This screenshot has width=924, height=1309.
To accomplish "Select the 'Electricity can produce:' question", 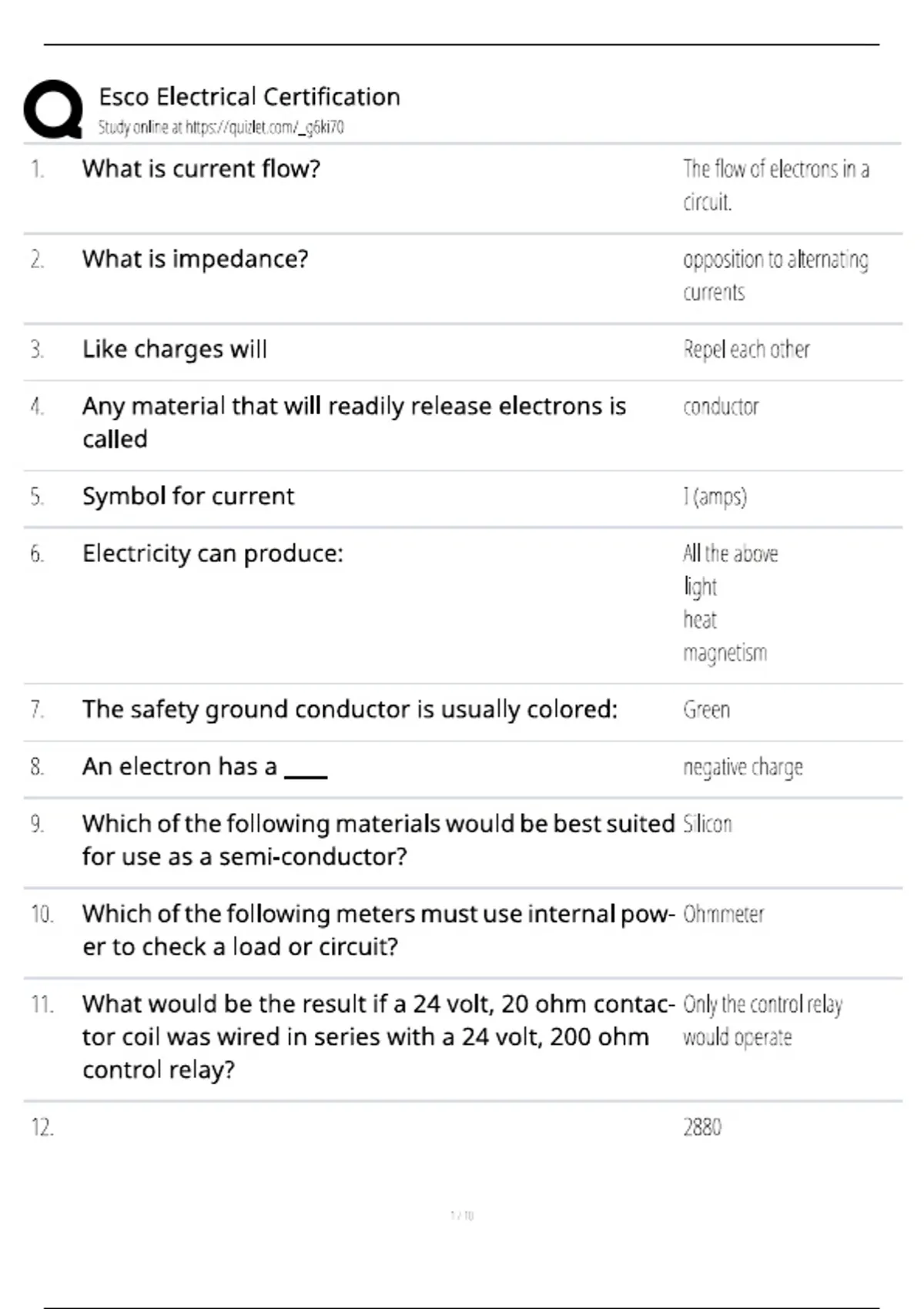I will pyautogui.click(x=213, y=554).
